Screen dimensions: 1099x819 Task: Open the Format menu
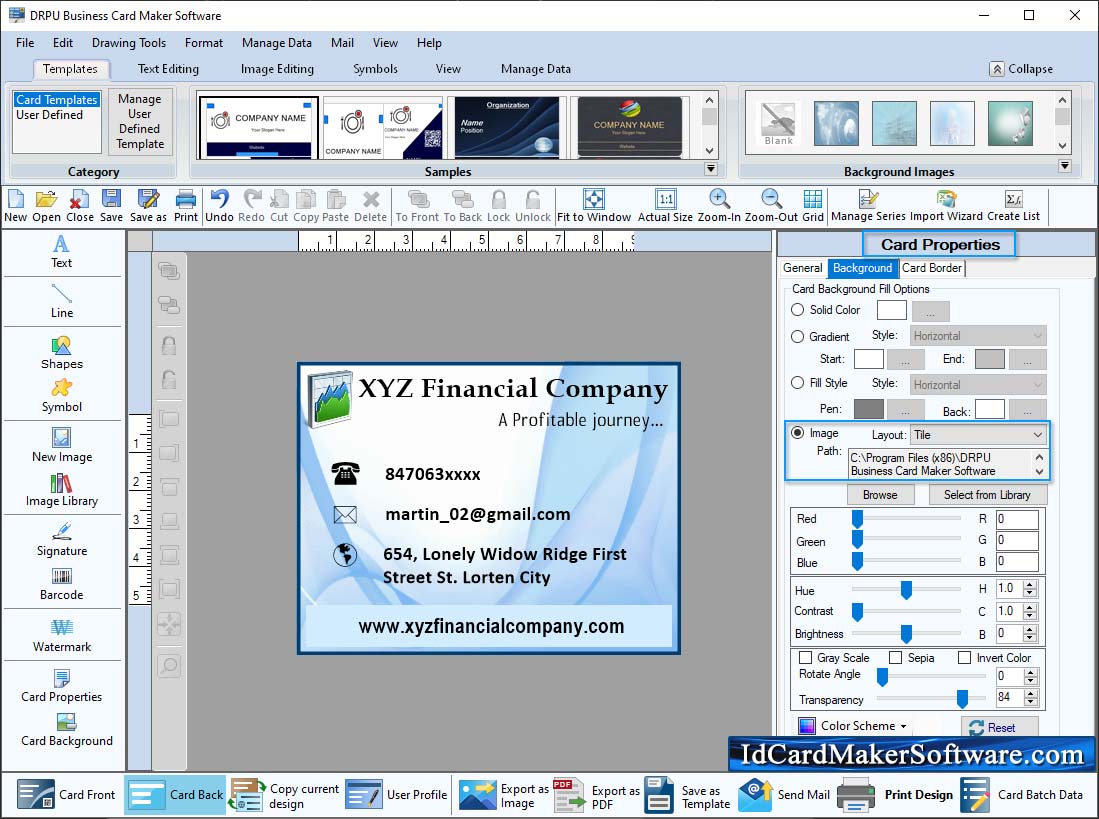(x=204, y=43)
